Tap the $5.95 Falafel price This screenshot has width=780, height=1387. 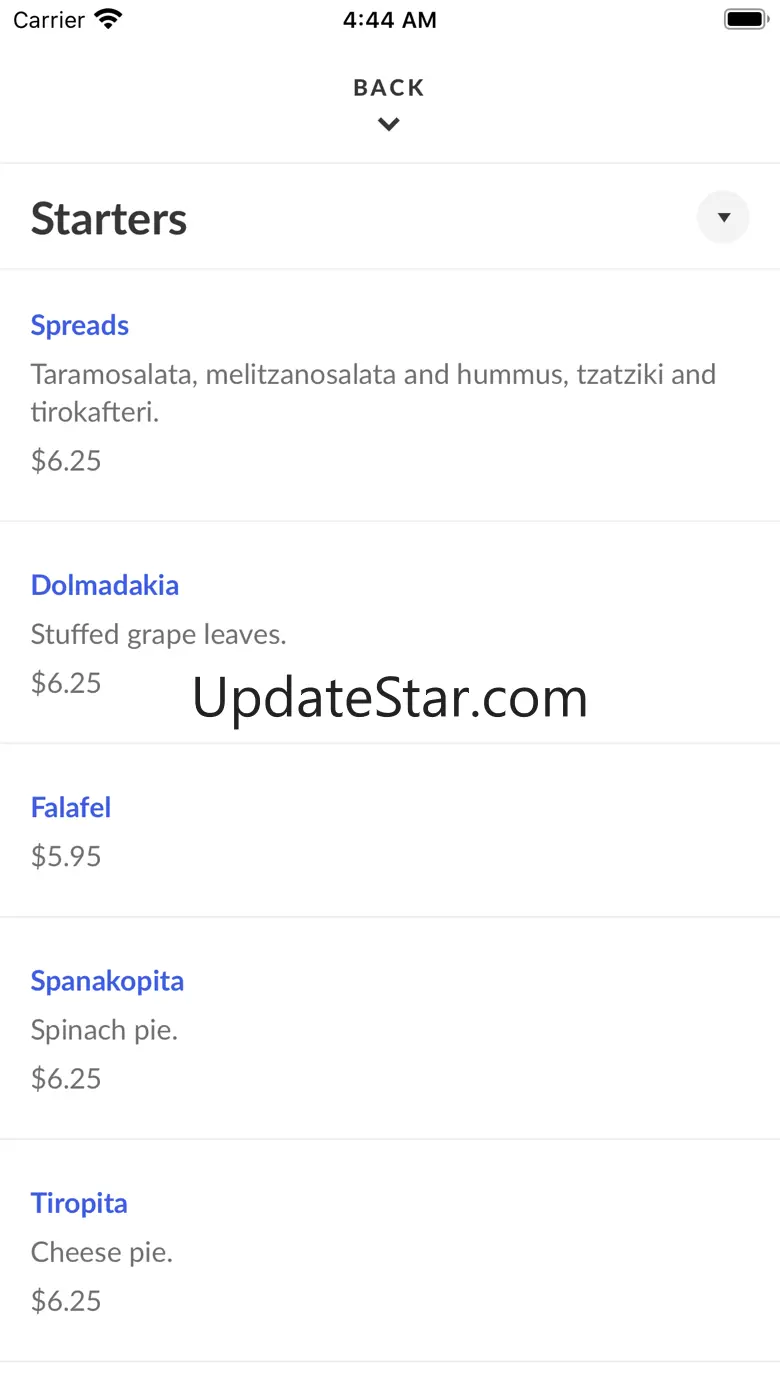66,857
